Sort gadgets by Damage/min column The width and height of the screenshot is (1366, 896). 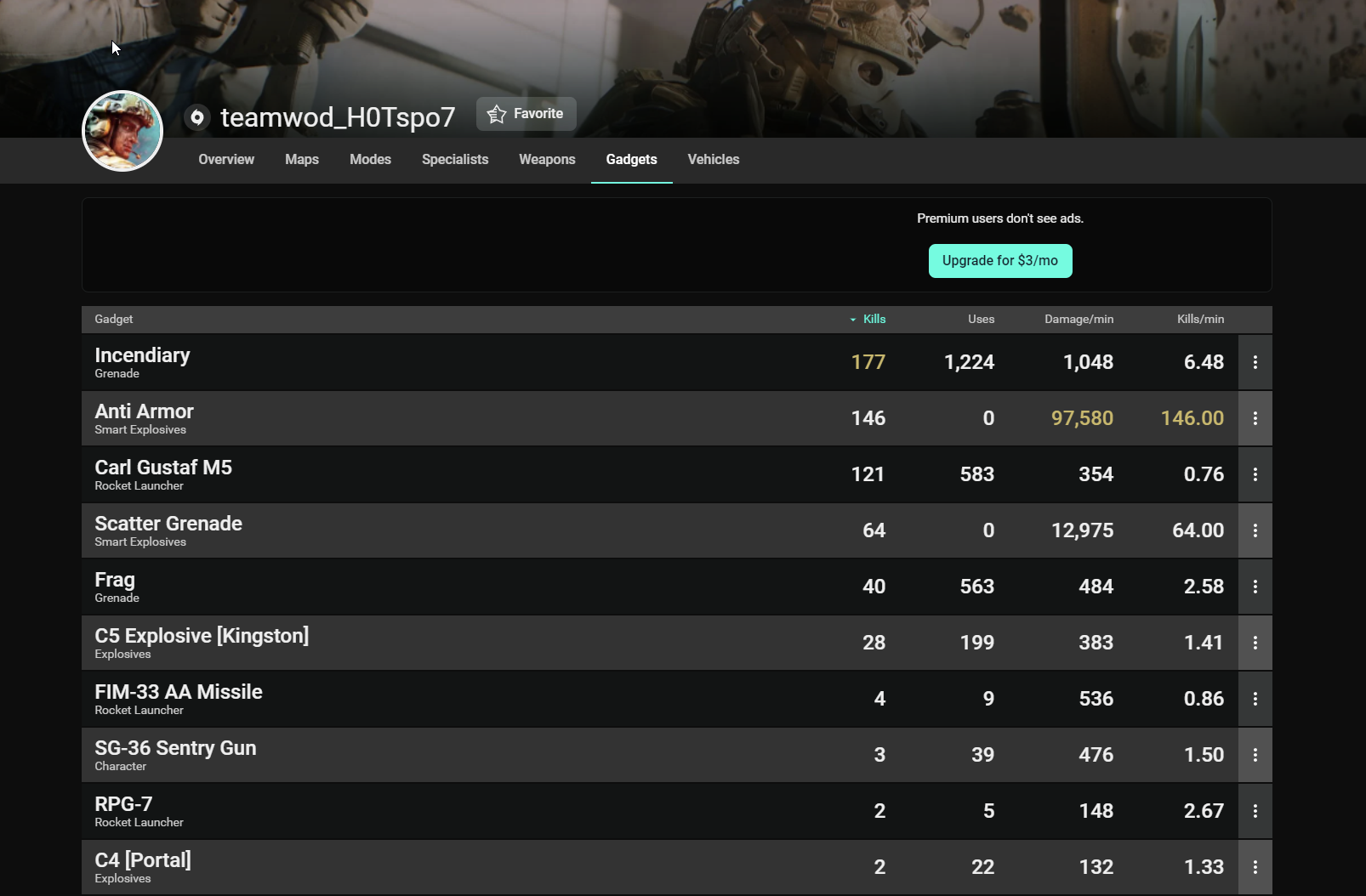[1079, 320]
